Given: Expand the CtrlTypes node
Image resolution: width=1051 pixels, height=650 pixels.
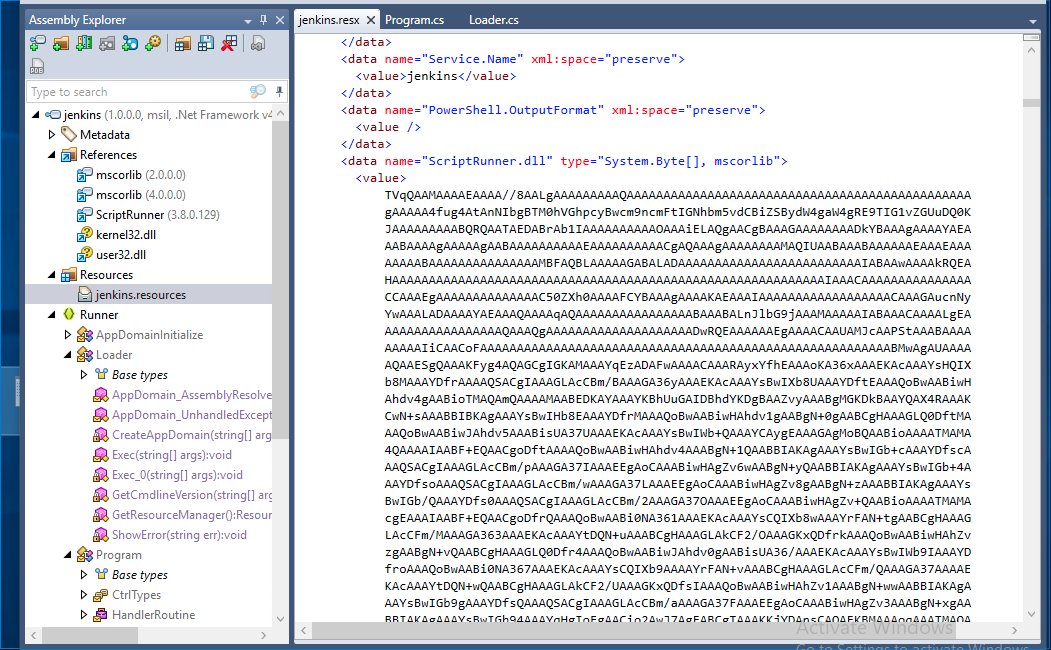Looking at the screenshot, I should tap(84, 595).
